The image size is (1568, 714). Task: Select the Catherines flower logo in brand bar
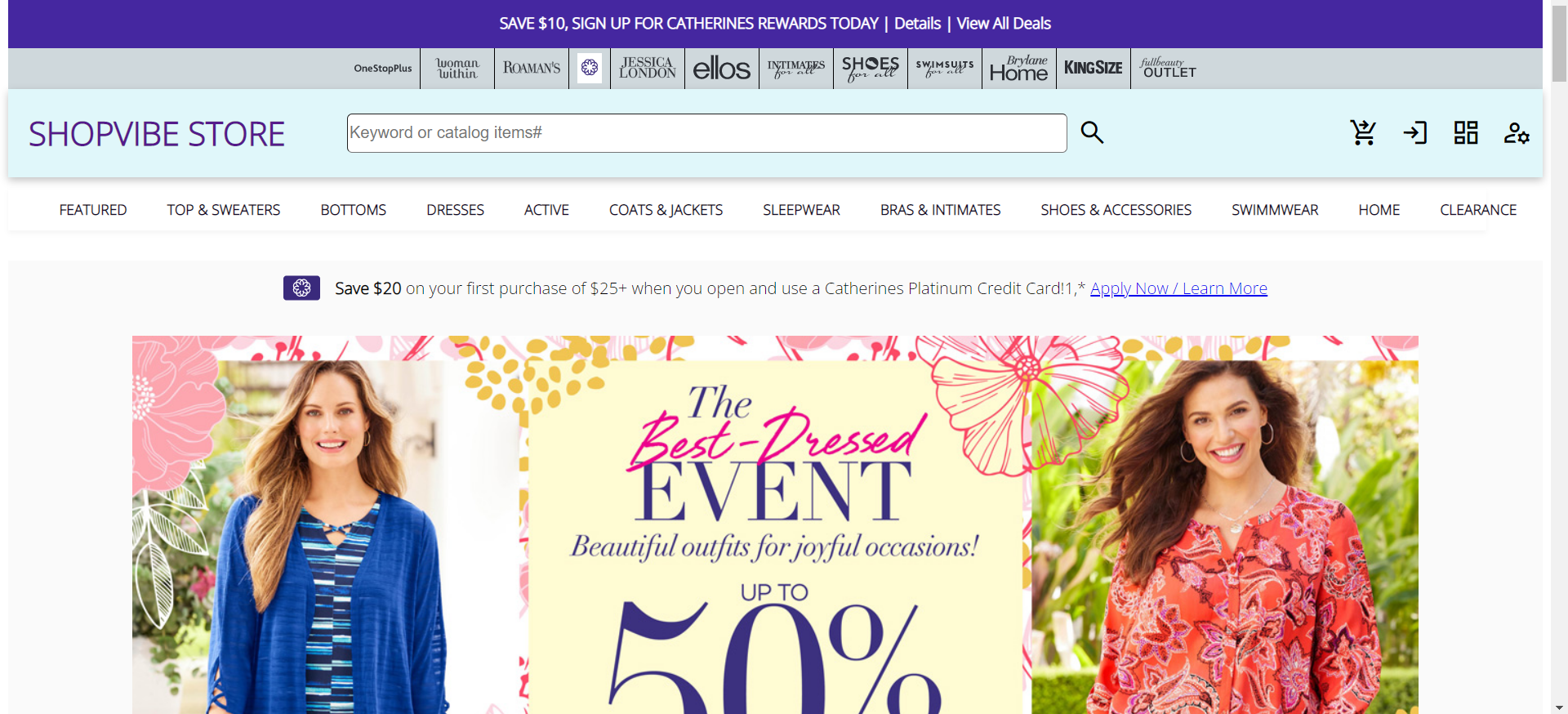click(590, 68)
